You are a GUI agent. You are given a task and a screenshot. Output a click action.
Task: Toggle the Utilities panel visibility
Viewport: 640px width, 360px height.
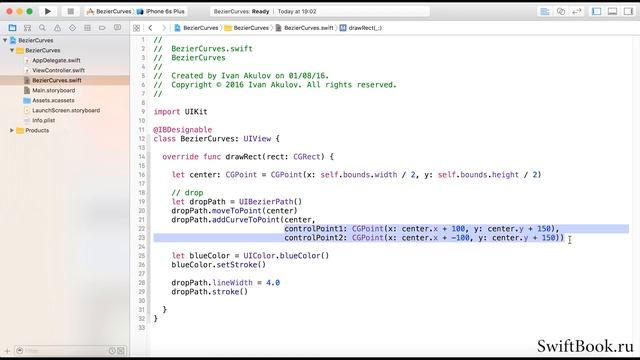point(629,11)
